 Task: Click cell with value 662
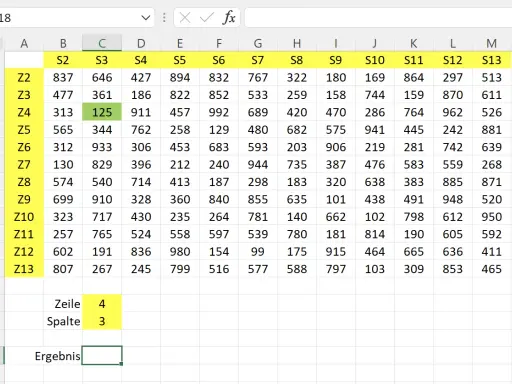point(336,217)
